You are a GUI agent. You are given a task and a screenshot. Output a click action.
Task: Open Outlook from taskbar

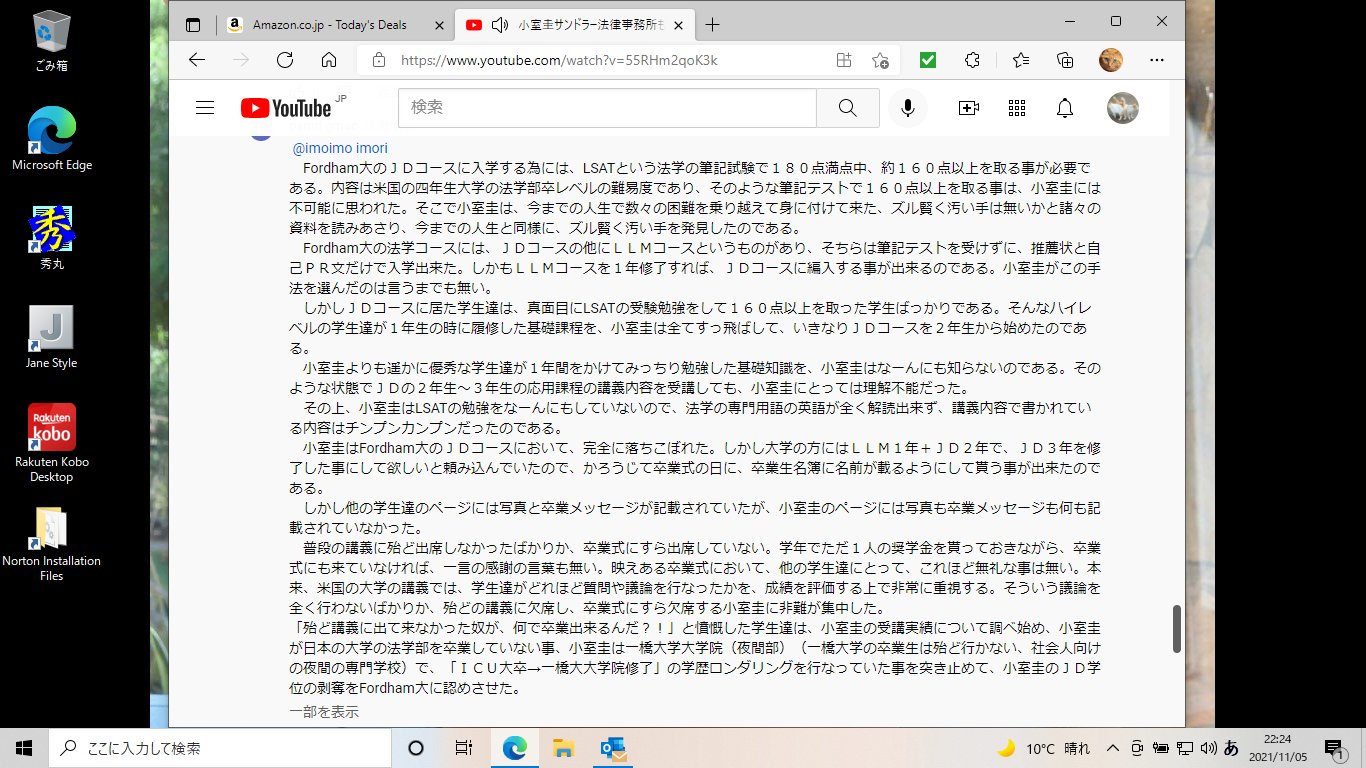point(612,748)
